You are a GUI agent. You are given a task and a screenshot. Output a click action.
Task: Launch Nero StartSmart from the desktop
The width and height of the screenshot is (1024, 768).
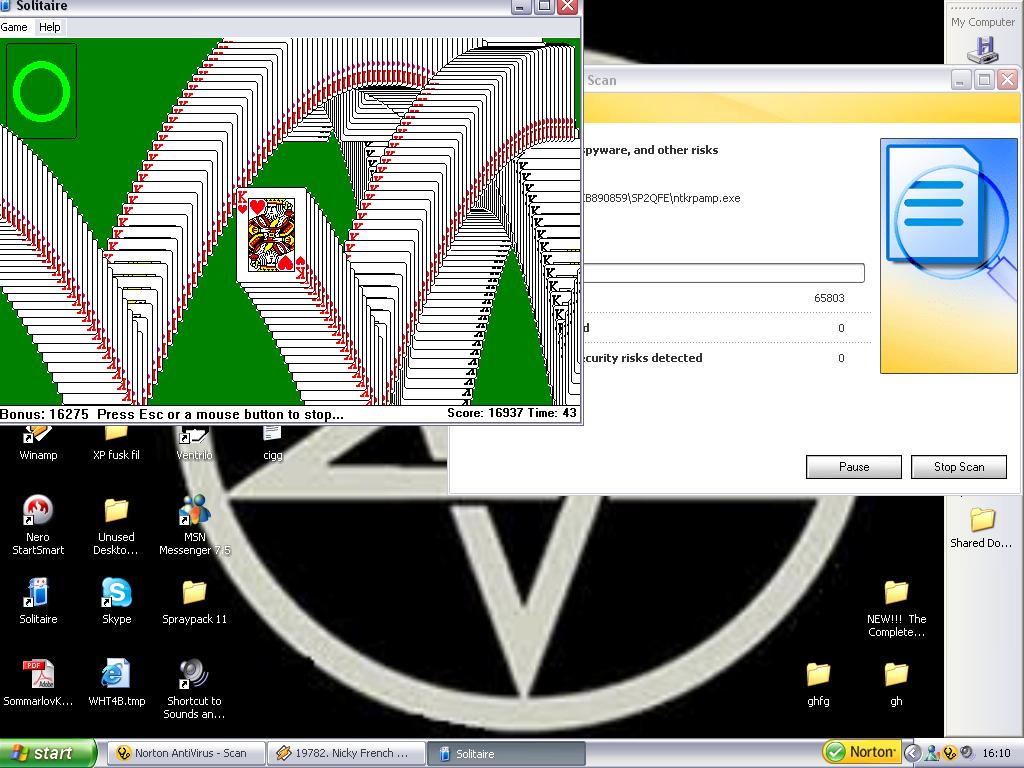[38, 524]
